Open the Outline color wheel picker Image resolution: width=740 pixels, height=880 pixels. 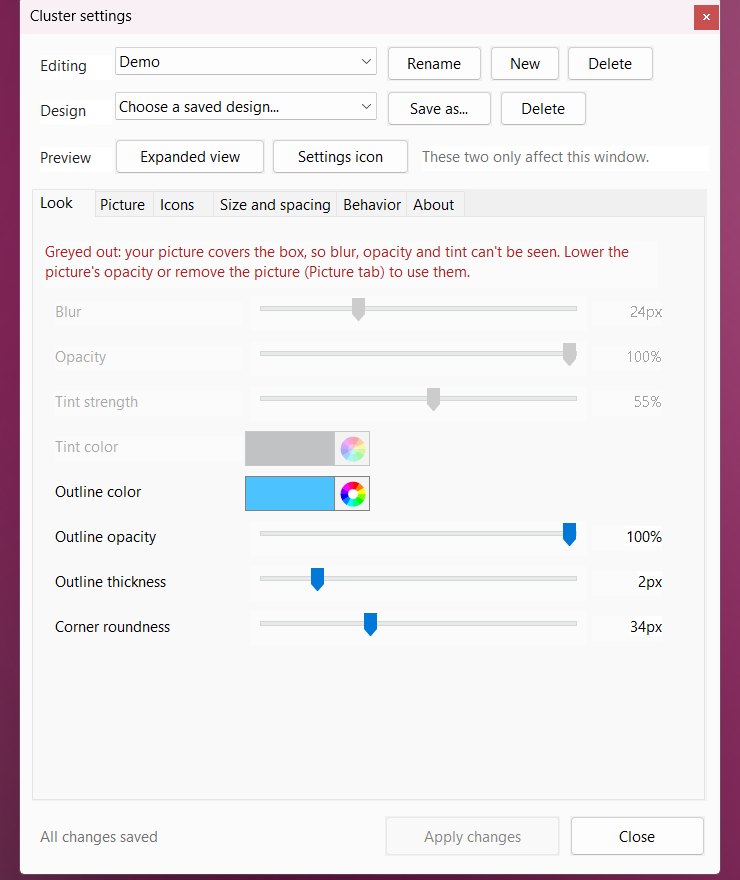[352, 494]
